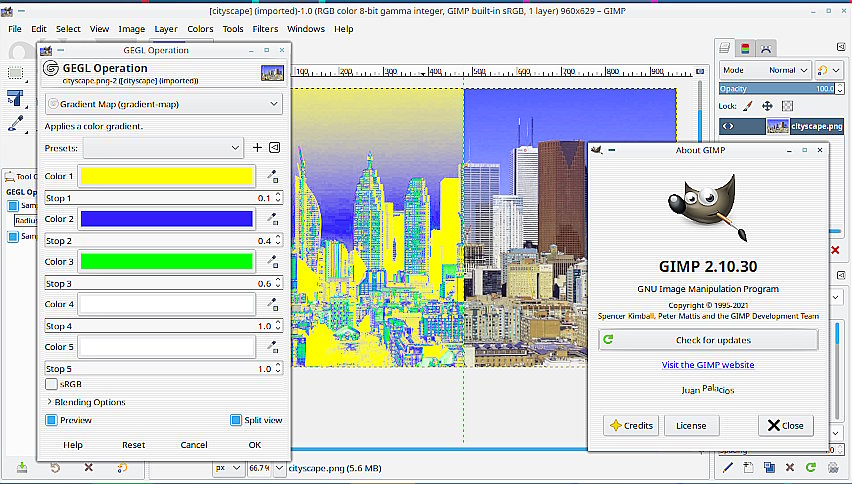The image size is (852, 484).
Task: Disable the Split view checkbox
Action: click(236, 420)
